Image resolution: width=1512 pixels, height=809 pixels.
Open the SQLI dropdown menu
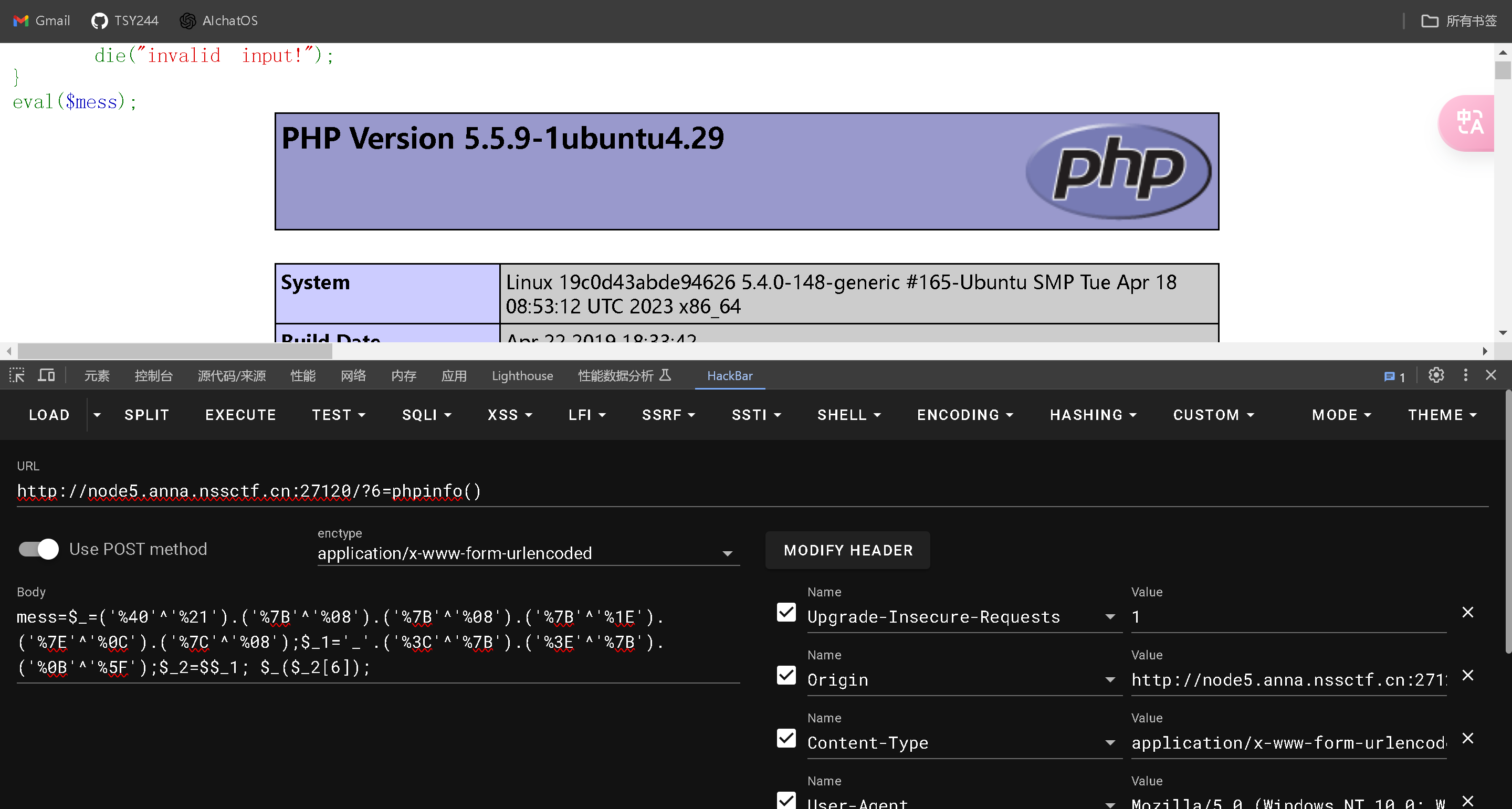coord(426,415)
